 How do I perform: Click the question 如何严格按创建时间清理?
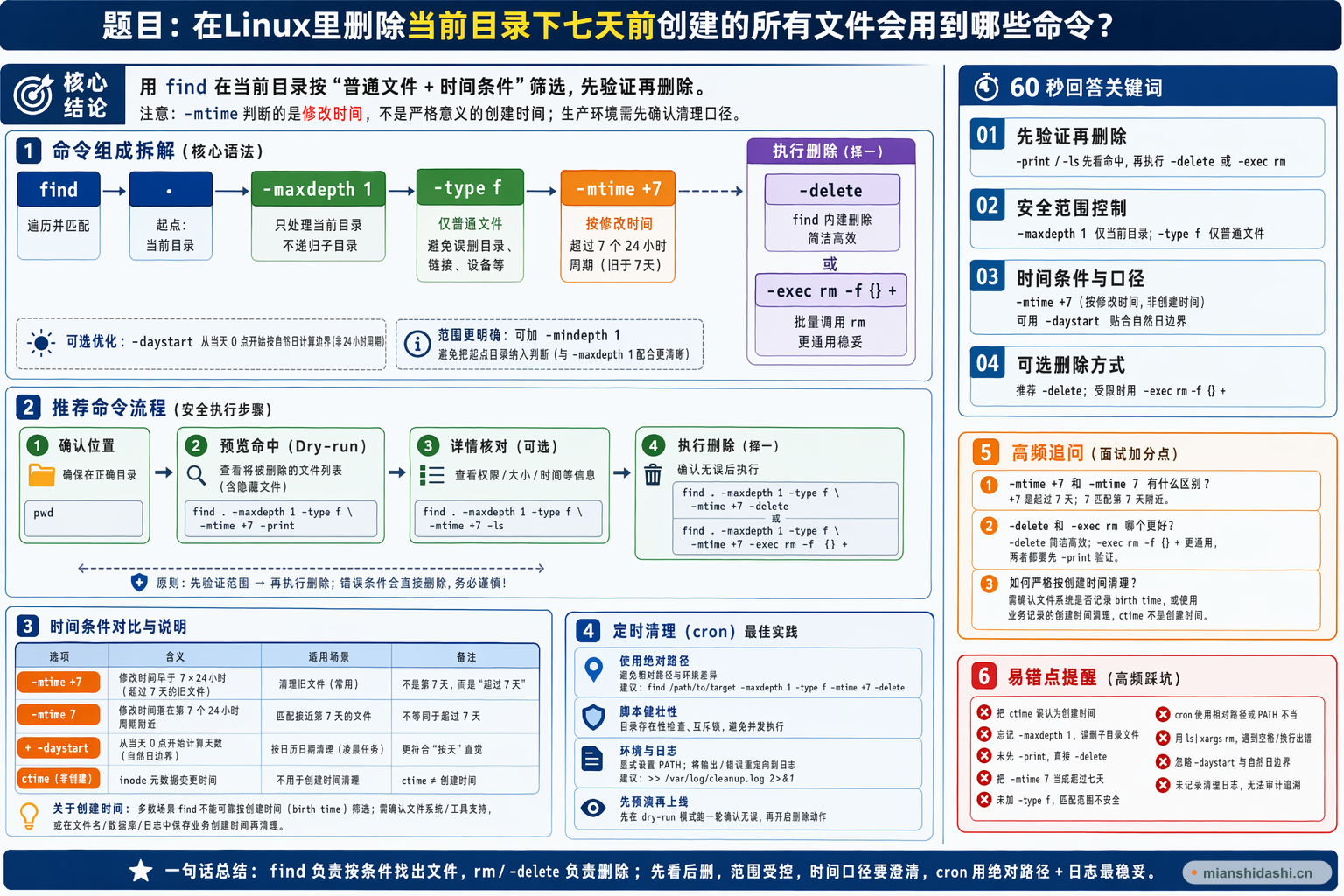click(1073, 583)
